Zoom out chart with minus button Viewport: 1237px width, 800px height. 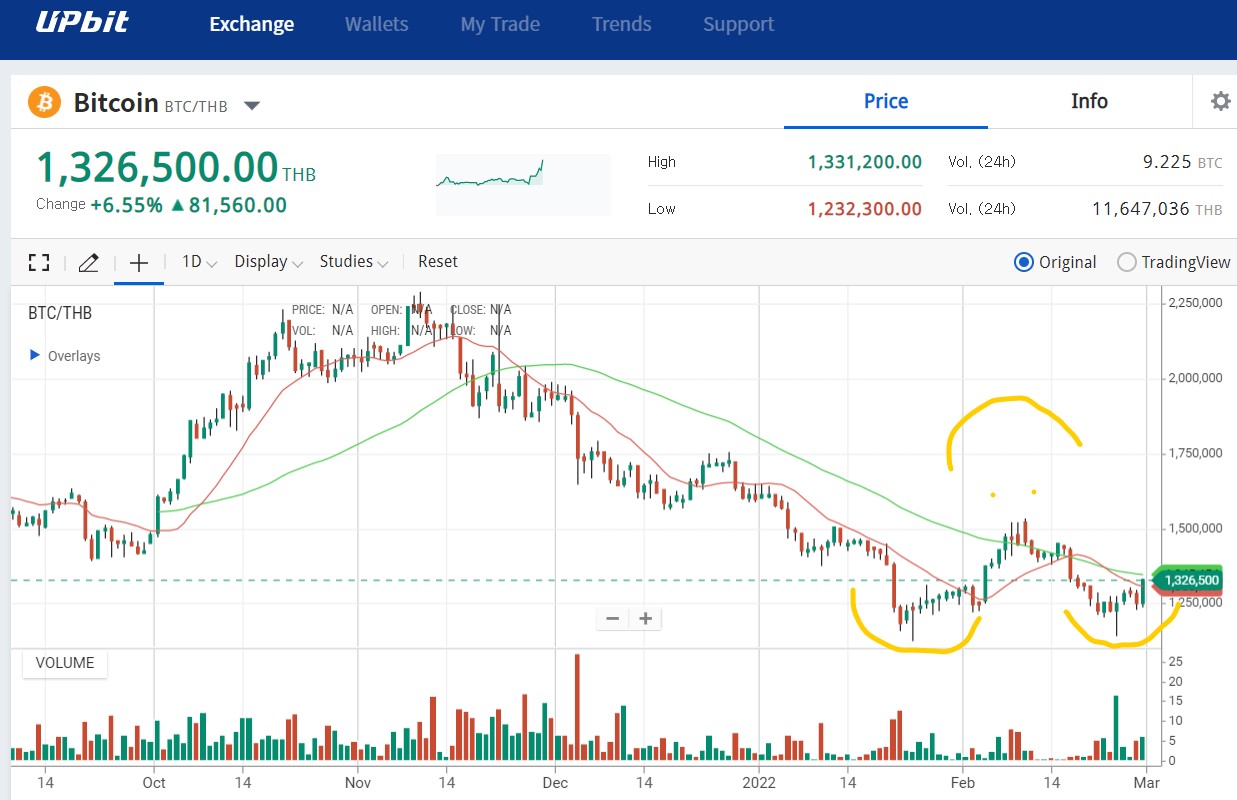click(612, 618)
